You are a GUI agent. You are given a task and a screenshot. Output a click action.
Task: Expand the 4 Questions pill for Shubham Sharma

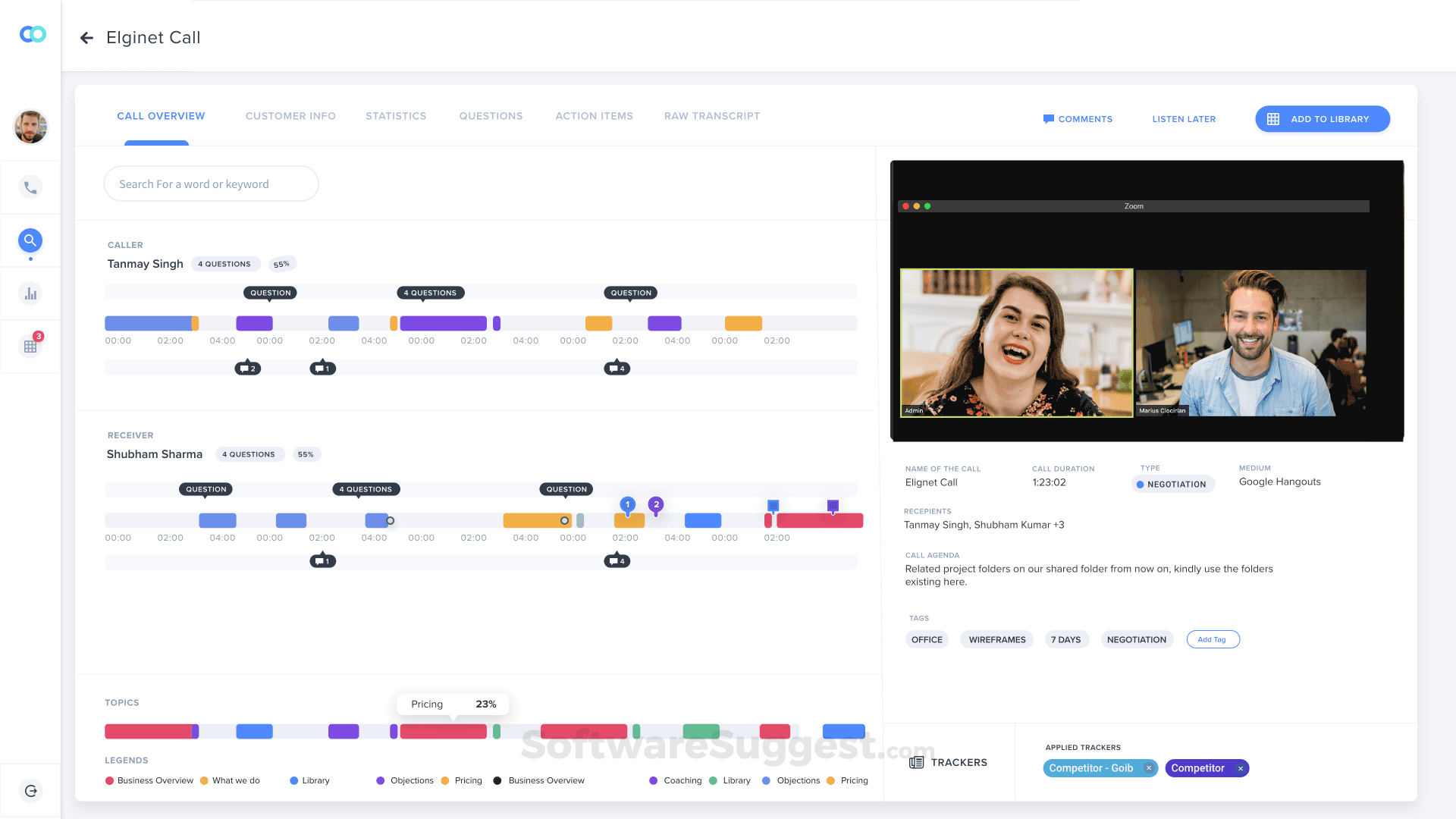[x=249, y=454]
